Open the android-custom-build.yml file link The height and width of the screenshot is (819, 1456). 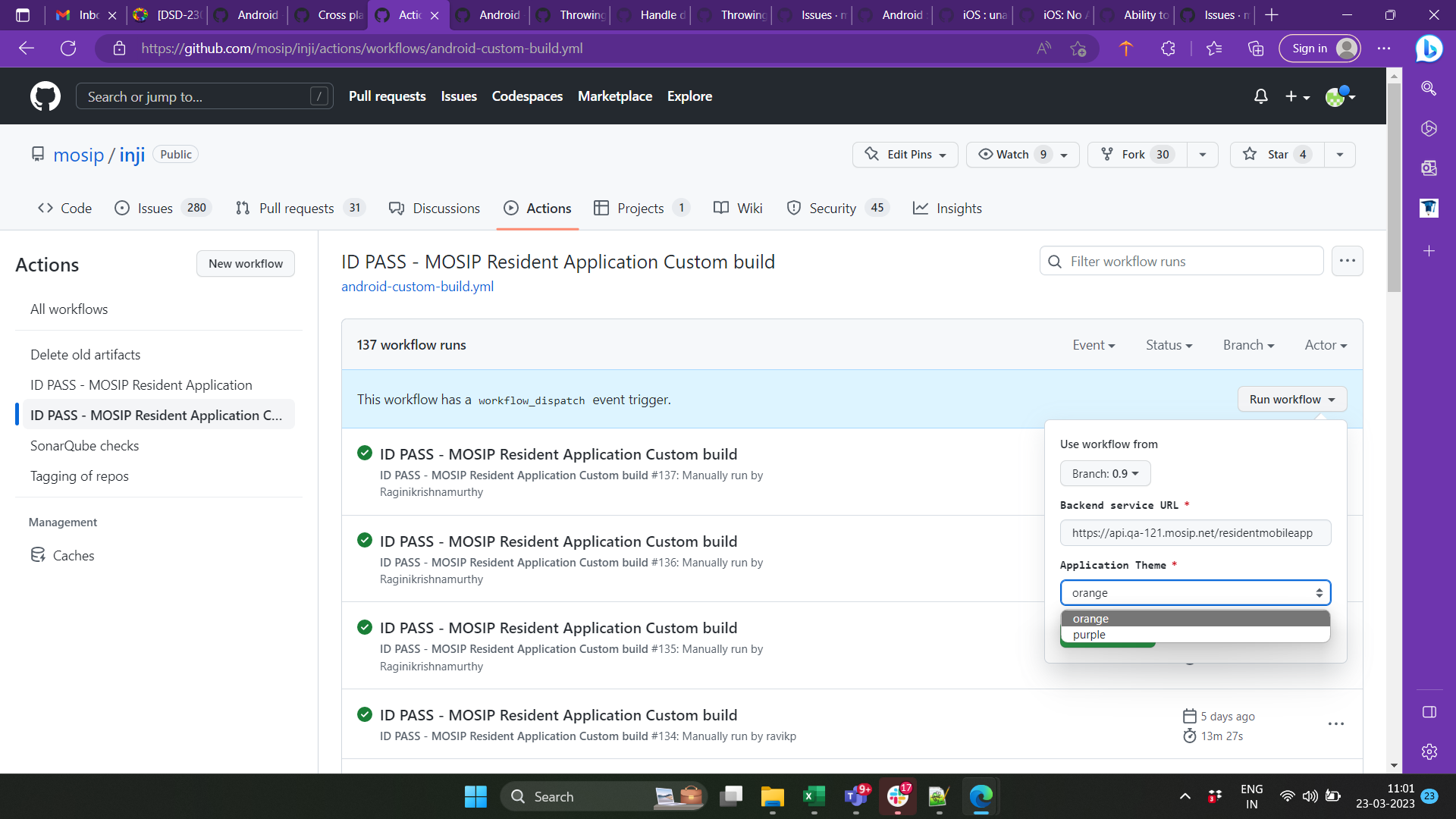pos(417,286)
